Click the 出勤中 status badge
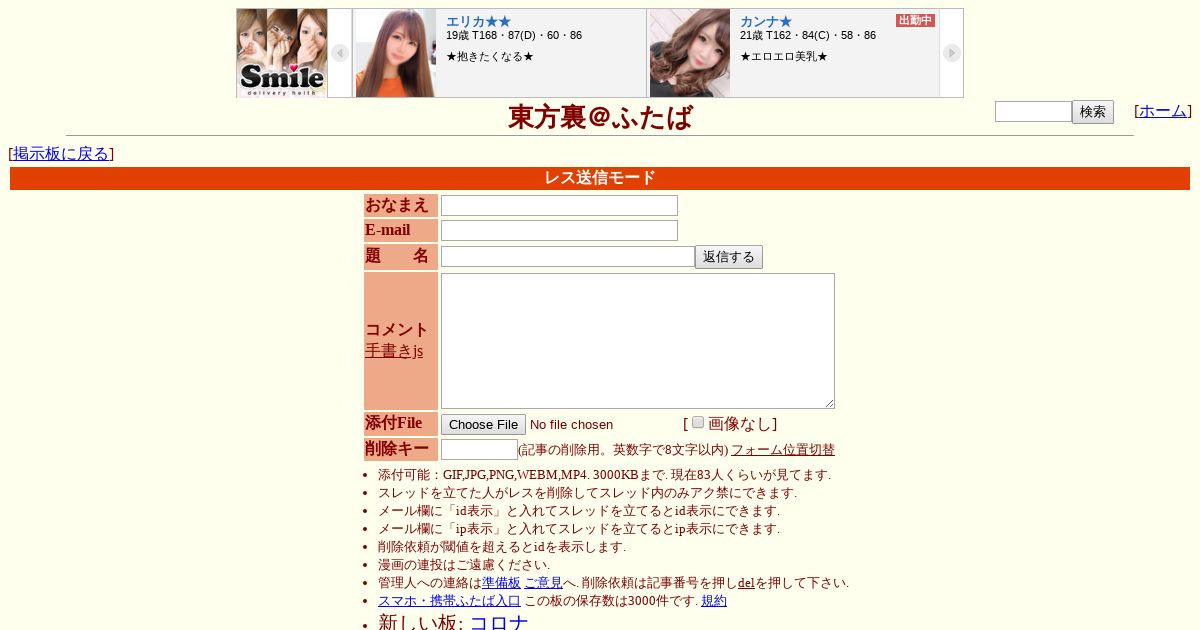1200x630 pixels. point(915,20)
